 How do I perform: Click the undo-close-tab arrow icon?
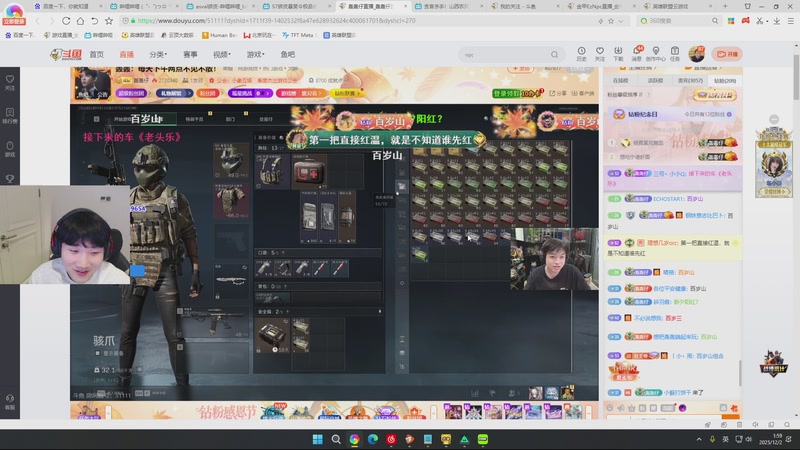[94, 21]
